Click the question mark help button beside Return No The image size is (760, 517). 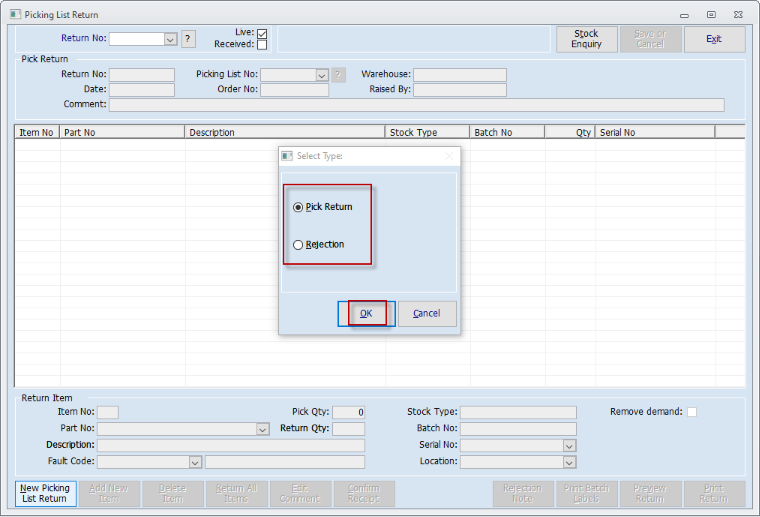coord(188,39)
